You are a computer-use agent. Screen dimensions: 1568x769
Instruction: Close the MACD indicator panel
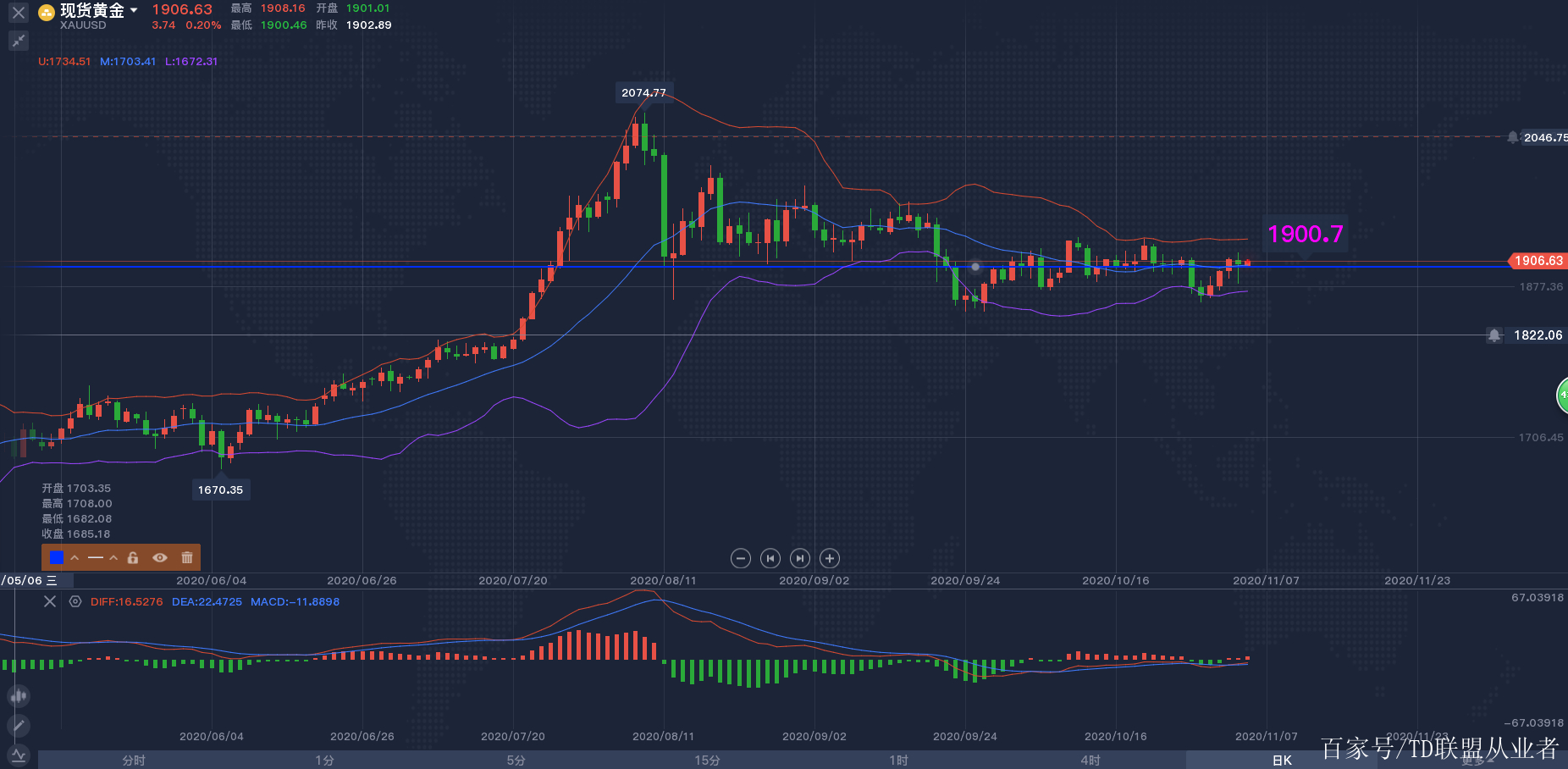pos(50,601)
